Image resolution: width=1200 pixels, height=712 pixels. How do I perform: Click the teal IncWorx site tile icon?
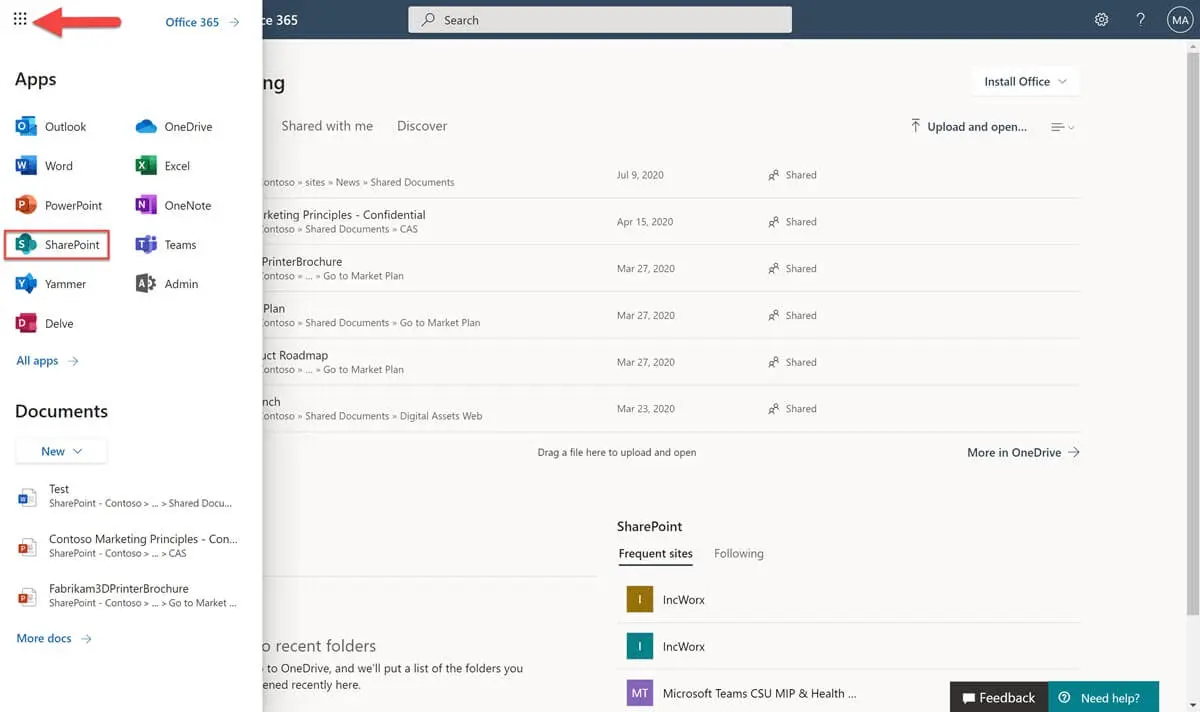pyautogui.click(x=640, y=647)
